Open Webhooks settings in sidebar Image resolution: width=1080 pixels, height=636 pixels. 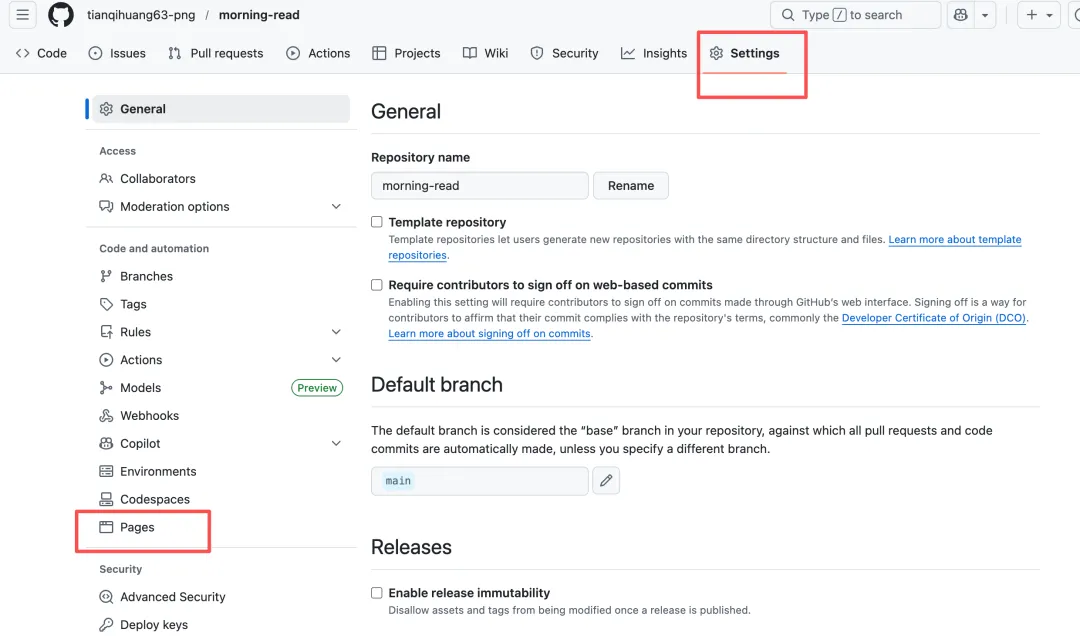point(149,416)
